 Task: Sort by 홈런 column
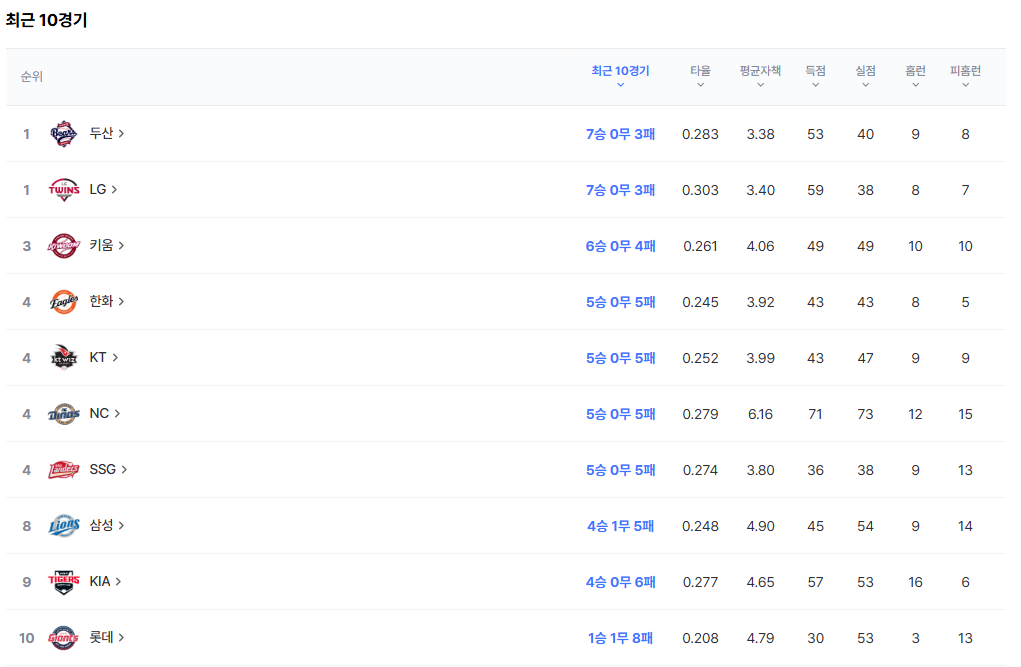click(x=915, y=76)
